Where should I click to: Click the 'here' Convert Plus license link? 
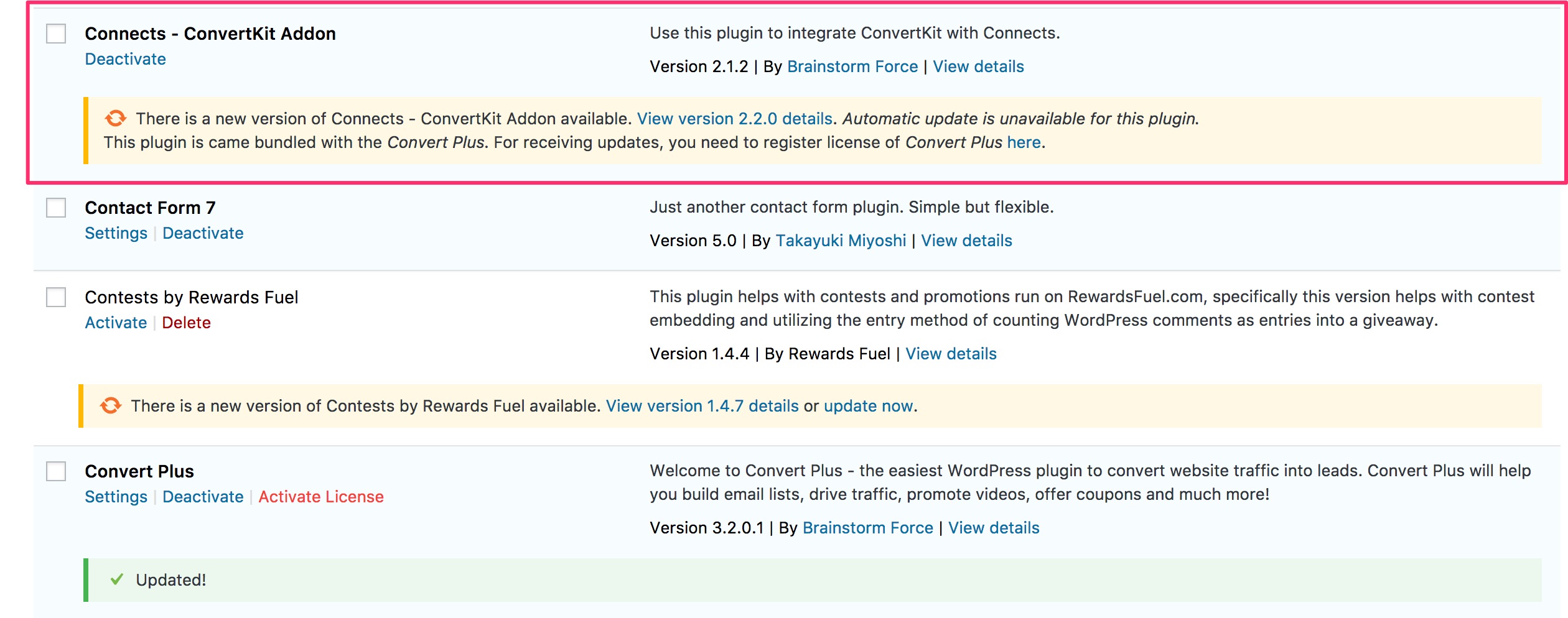pos(1024,142)
